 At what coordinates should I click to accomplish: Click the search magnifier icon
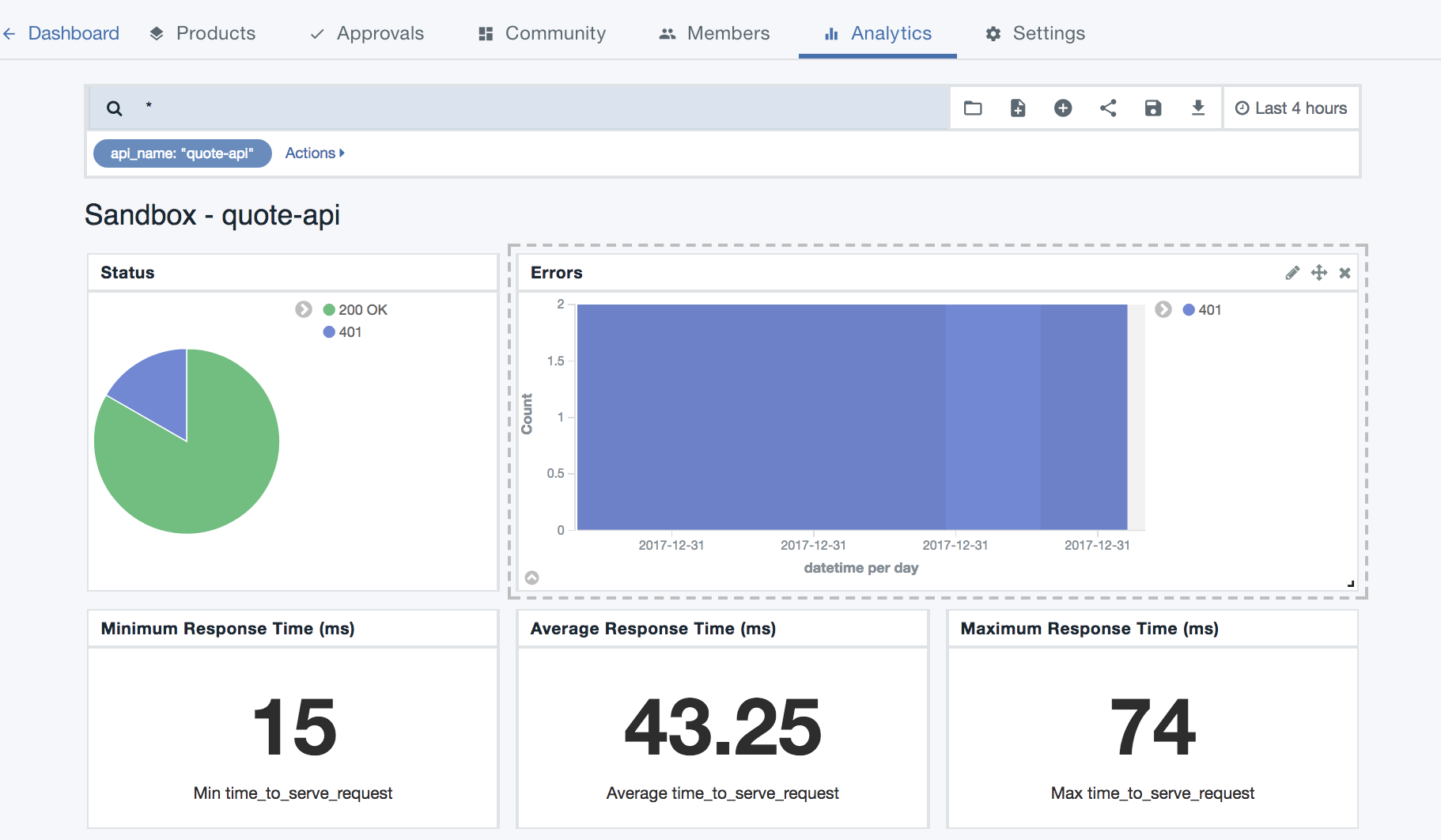[x=115, y=108]
